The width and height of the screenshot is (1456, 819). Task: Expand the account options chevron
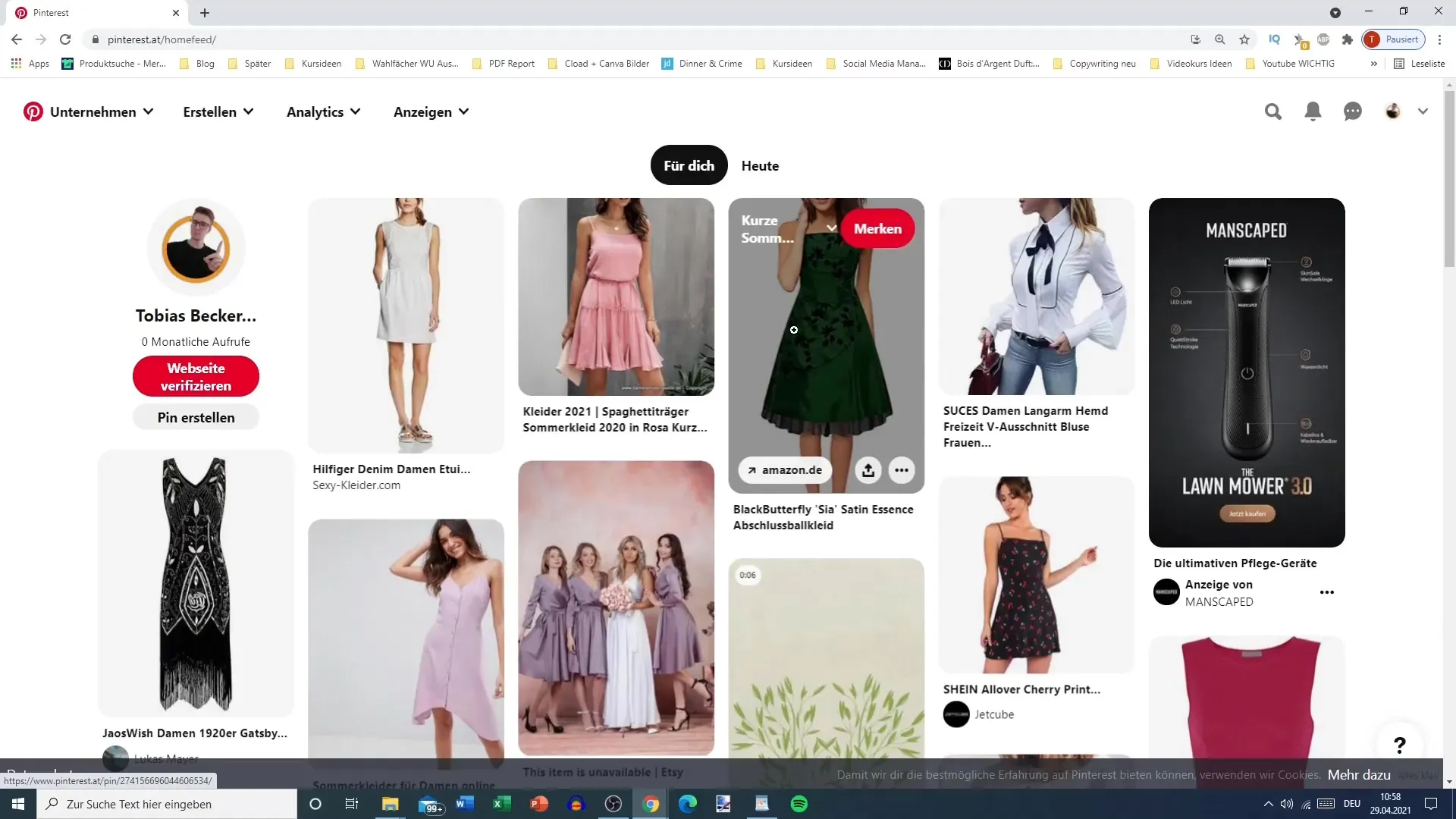pos(1423,111)
